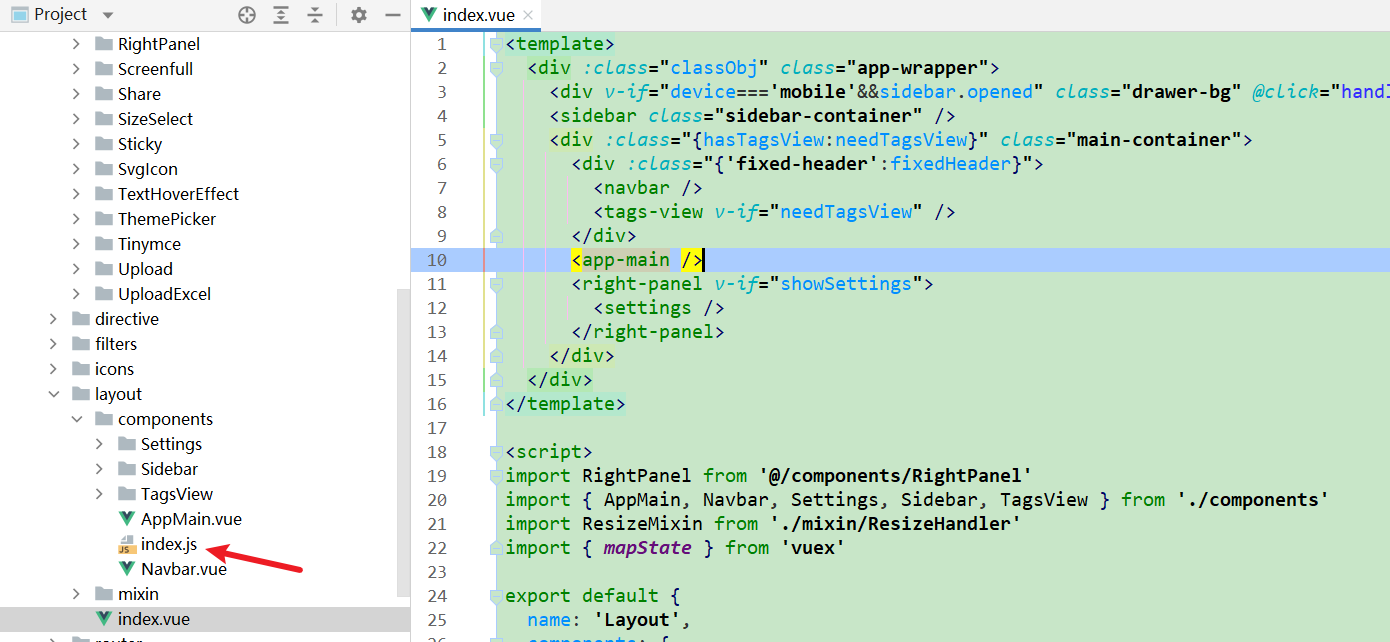Expand the SizeSelect folder chevron

77,119
